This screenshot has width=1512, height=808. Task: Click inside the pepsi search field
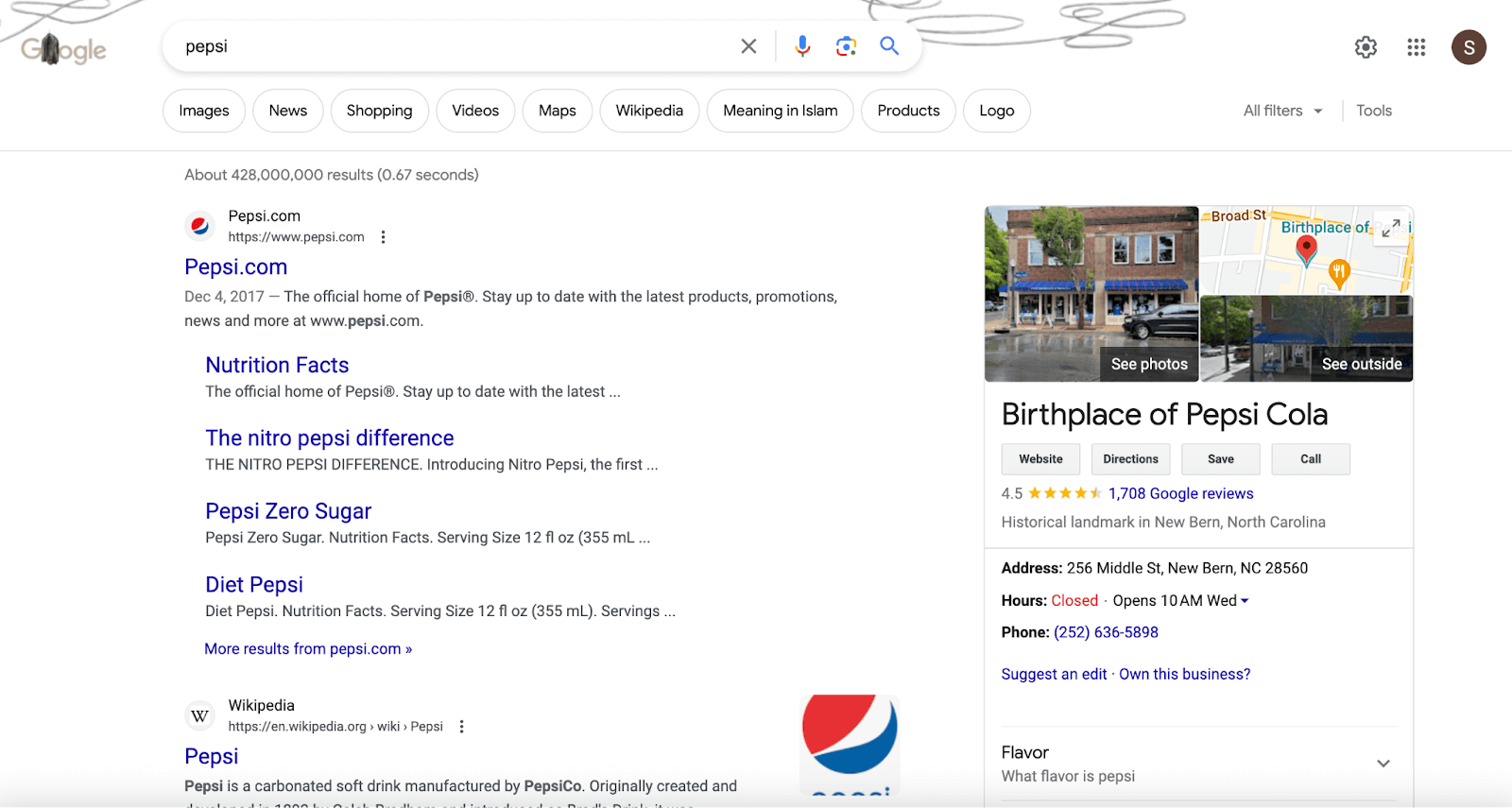pos(454,46)
